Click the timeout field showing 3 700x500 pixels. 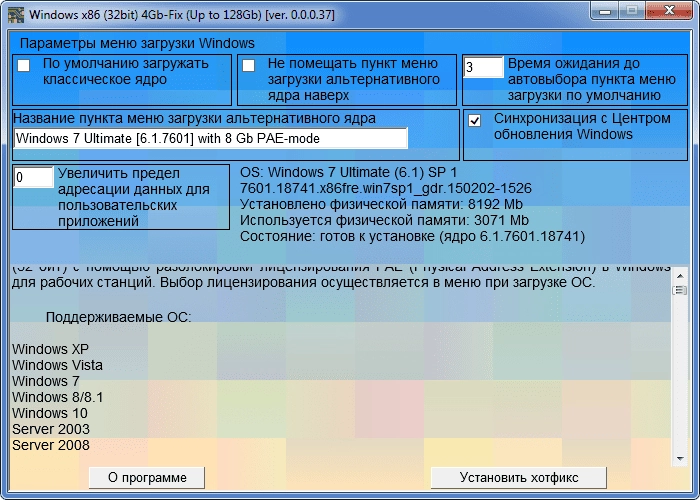pyautogui.click(x=483, y=67)
